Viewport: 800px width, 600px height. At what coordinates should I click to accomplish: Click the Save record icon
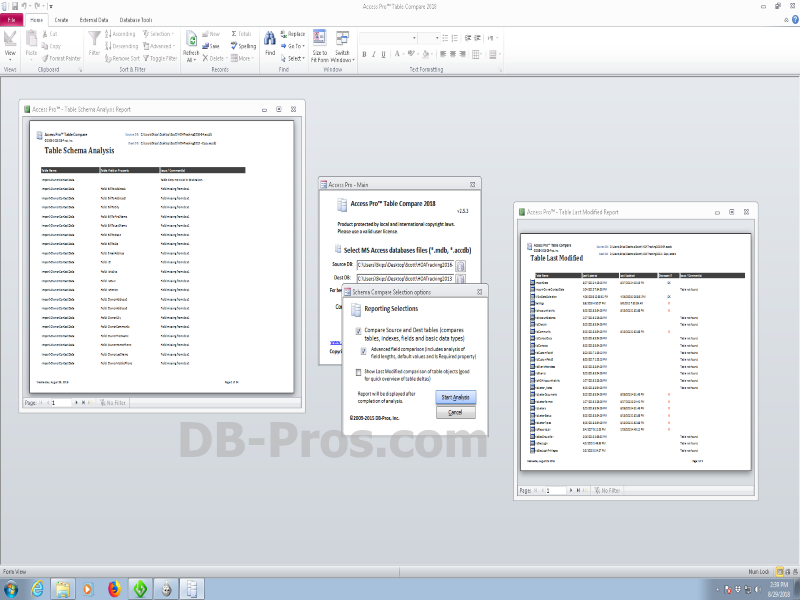click(206, 46)
